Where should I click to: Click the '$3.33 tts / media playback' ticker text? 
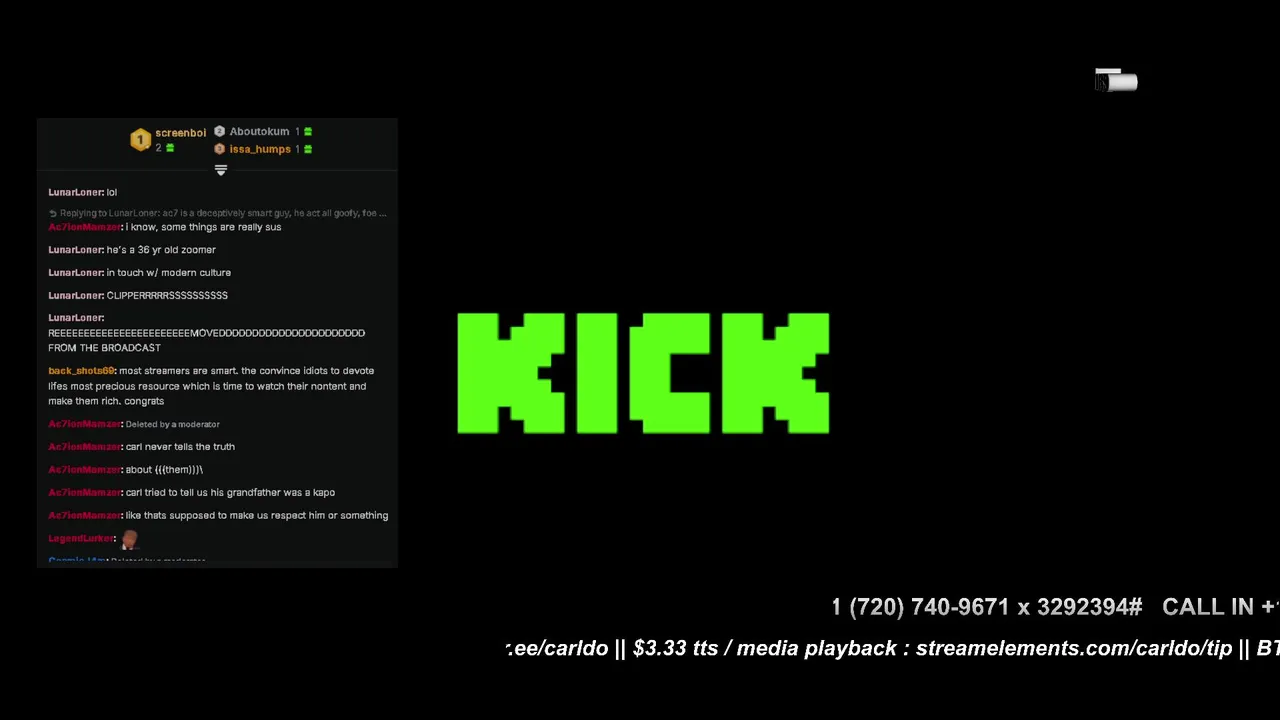pos(765,649)
